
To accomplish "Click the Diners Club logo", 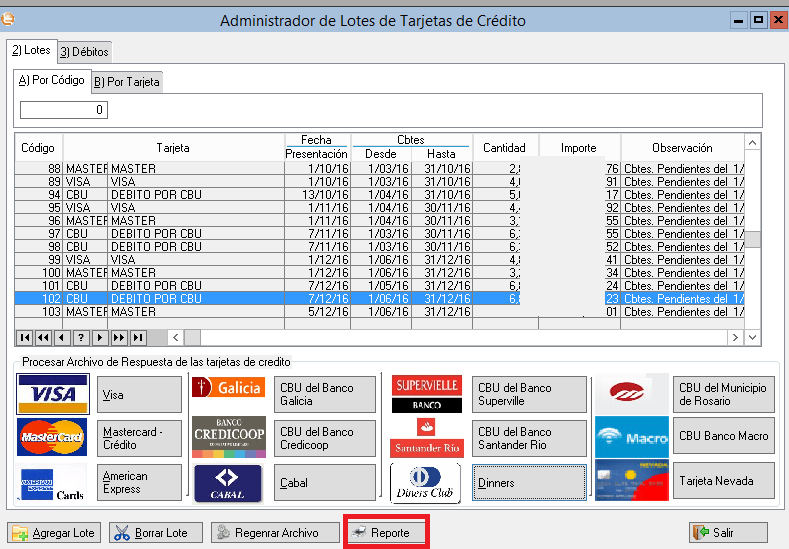I will [426, 483].
